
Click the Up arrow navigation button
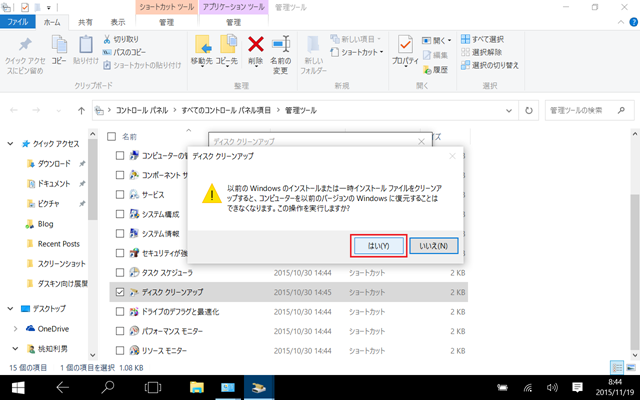tap(81, 111)
